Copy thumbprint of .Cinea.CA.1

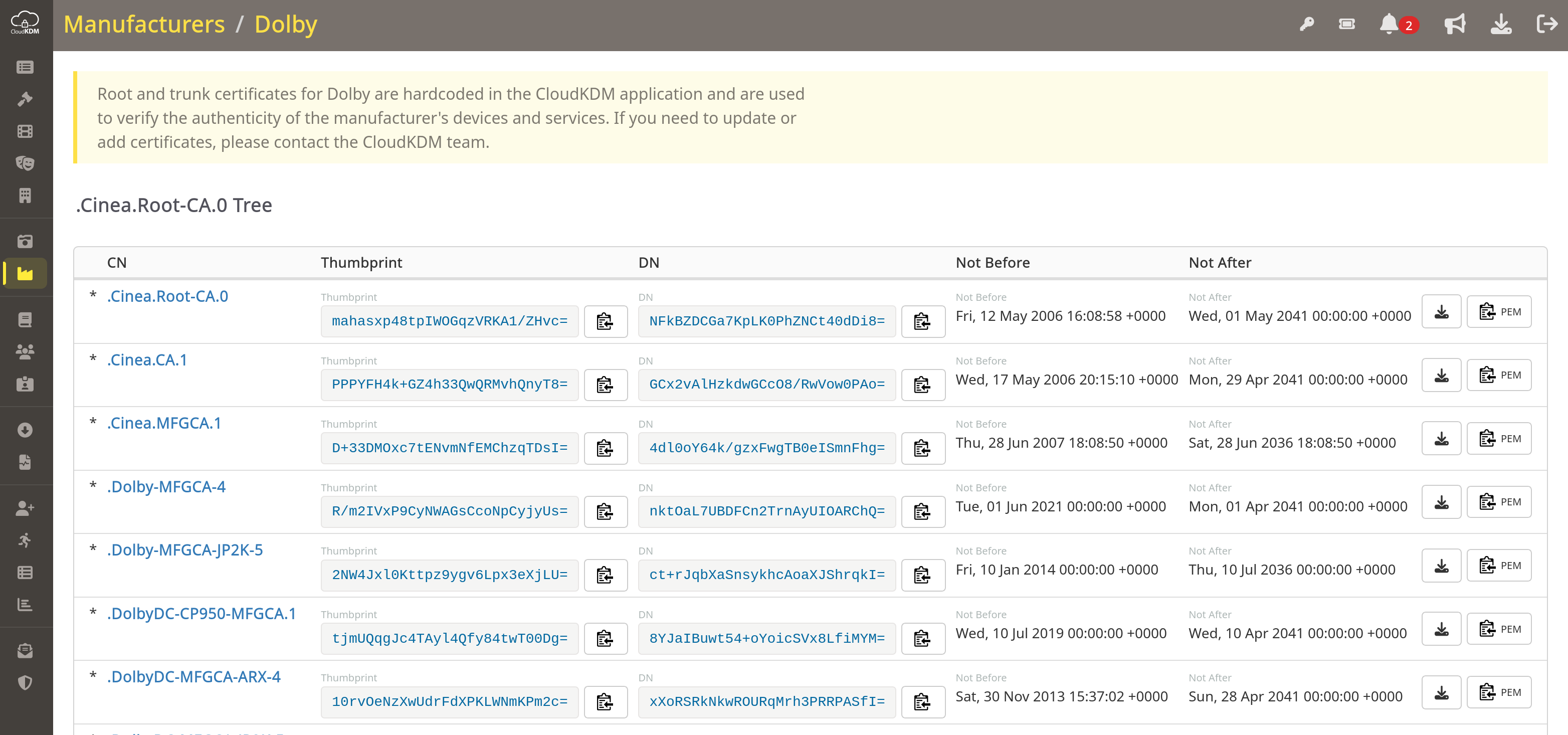click(x=605, y=385)
